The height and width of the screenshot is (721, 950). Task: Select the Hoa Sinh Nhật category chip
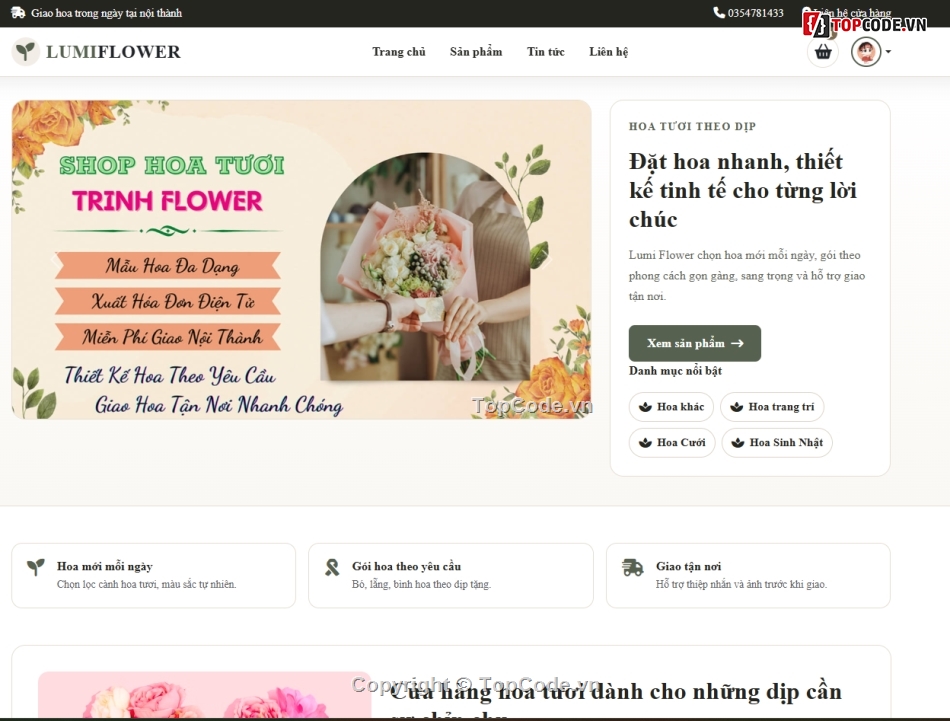(x=777, y=442)
